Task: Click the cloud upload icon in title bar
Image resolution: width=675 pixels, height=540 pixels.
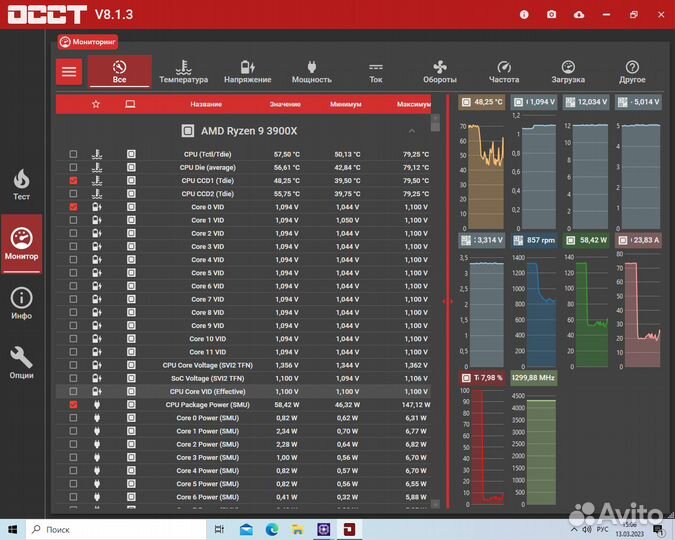Action: click(x=578, y=15)
